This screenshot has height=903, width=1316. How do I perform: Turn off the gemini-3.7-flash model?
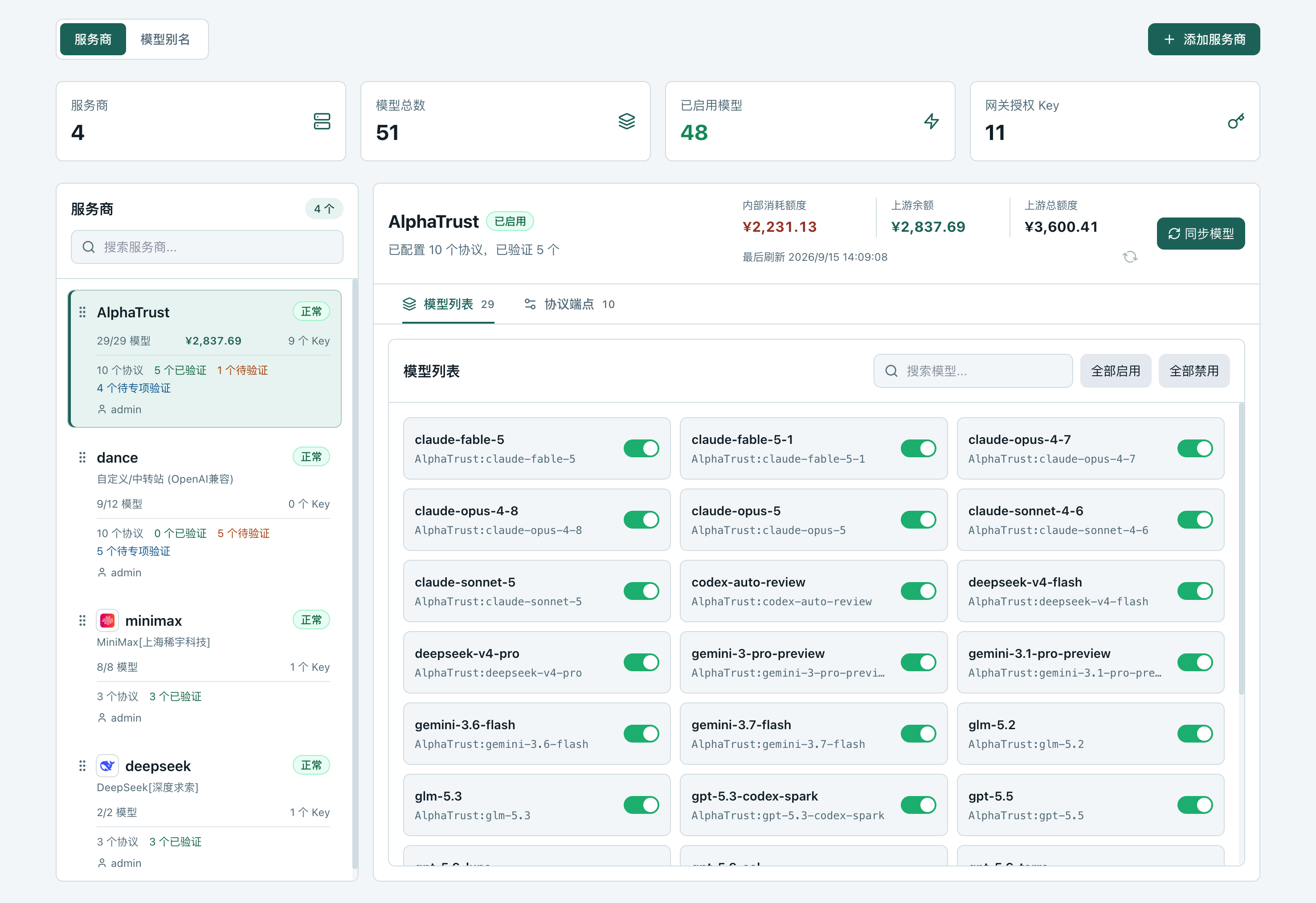pyautogui.click(x=919, y=734)
